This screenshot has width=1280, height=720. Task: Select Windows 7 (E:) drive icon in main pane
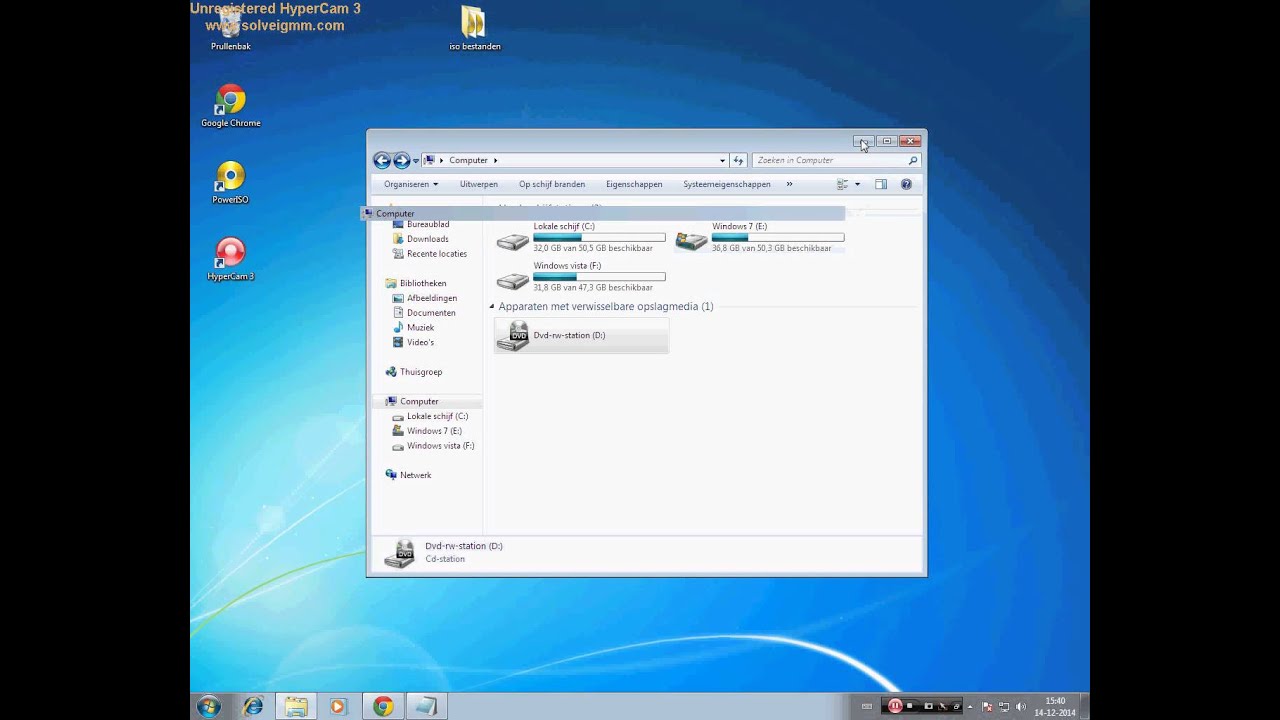pyautogui.click(x=691, y=240)
